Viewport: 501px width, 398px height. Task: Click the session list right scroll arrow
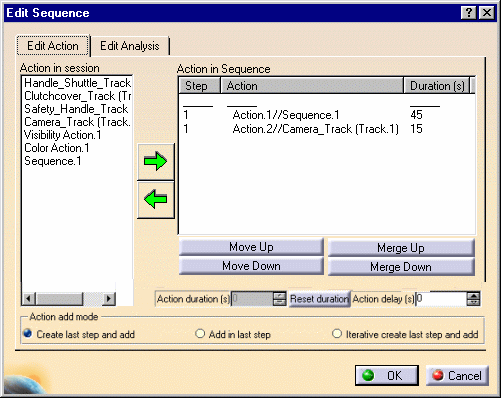(x=109, y=299)
